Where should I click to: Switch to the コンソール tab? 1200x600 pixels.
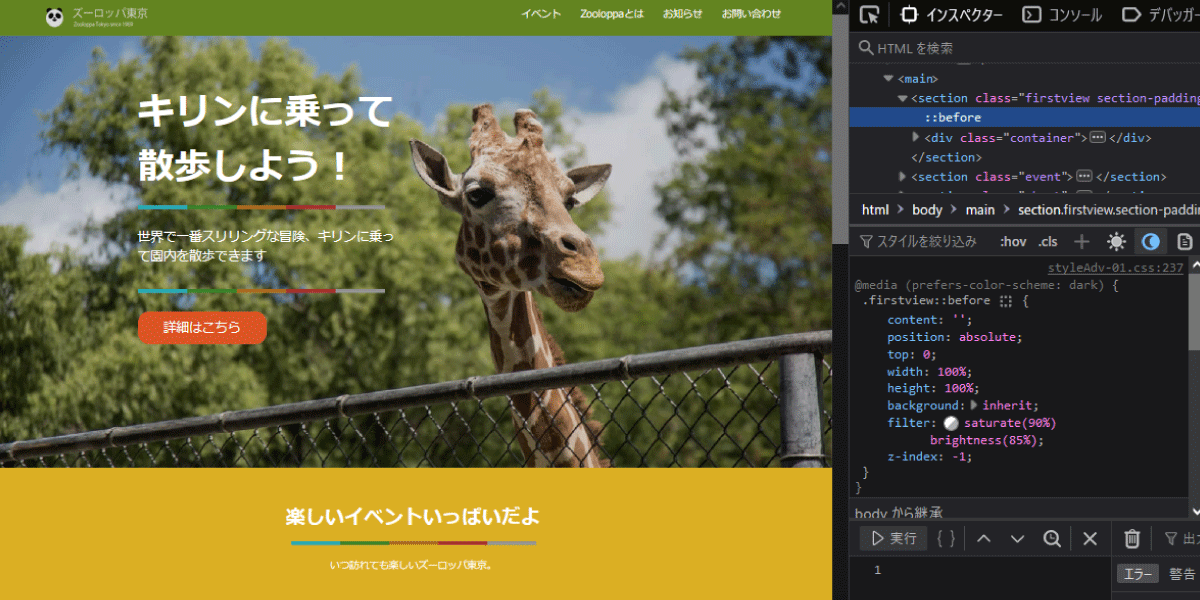click(1061, 15)
